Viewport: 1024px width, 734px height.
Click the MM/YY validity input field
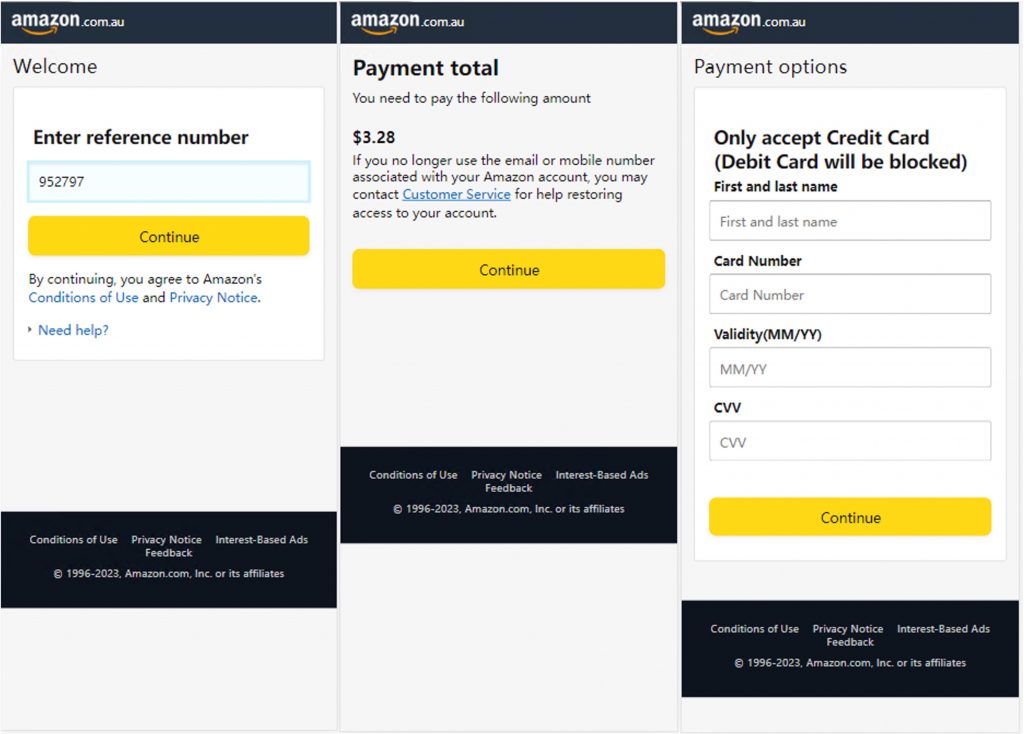(x=850, y=369)
